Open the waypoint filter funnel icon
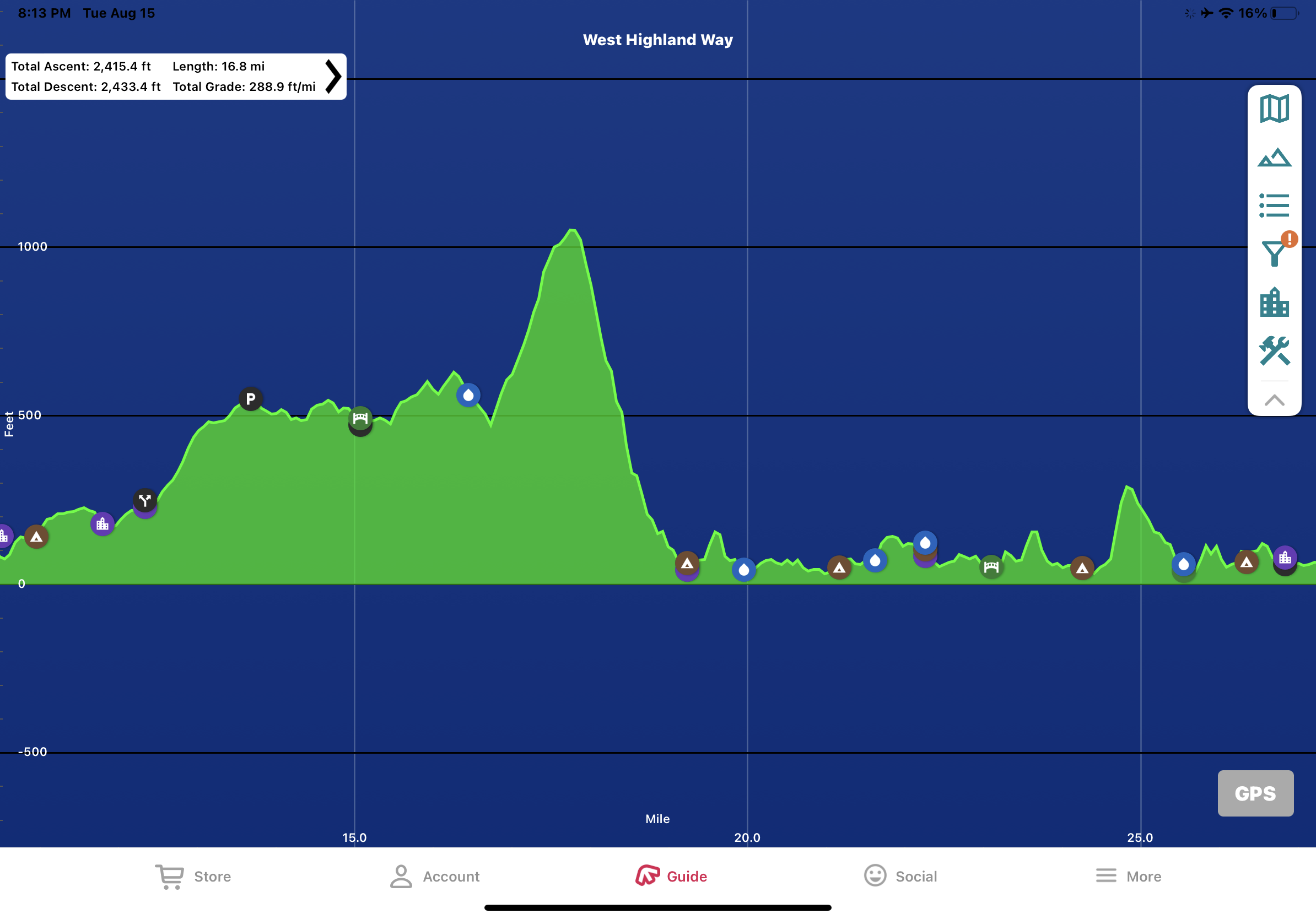Viewport: 1316px width, 919px height. pos(1274,253)
